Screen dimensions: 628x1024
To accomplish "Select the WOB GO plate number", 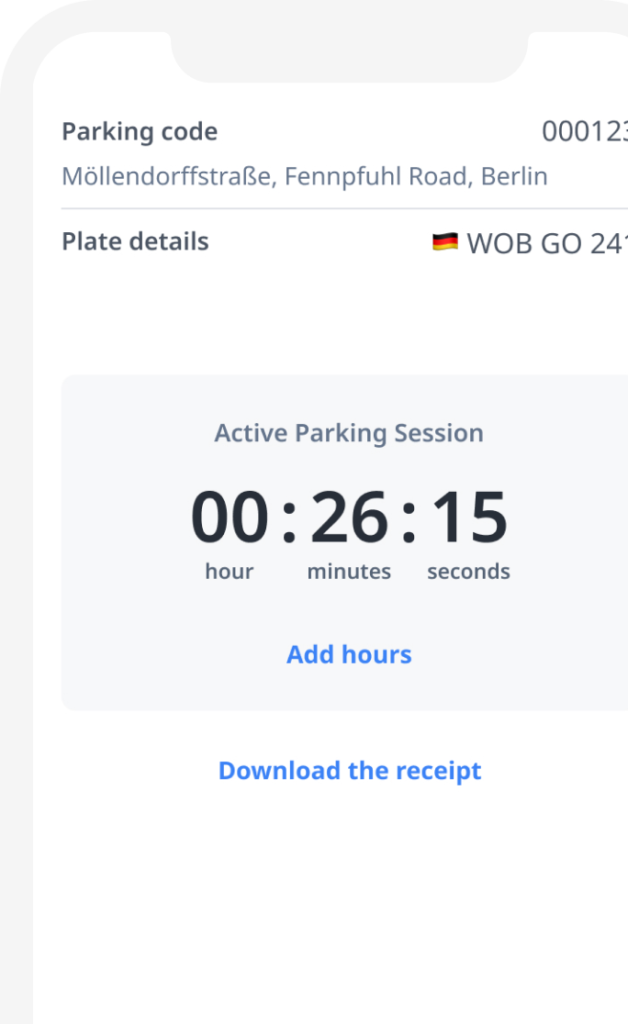I will 546,243.
